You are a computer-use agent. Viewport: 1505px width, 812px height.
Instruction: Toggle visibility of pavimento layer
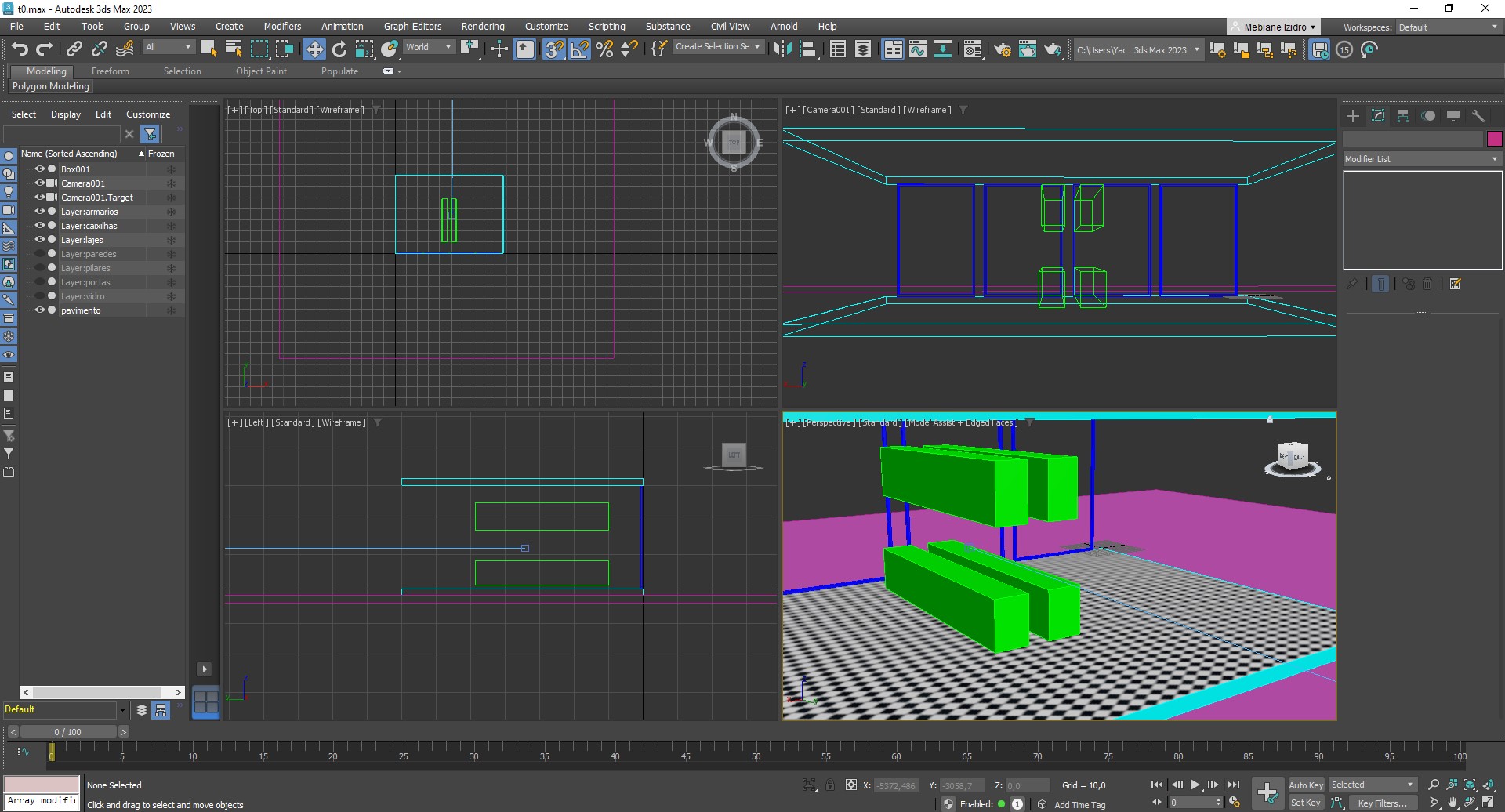(x=39, y=310)
